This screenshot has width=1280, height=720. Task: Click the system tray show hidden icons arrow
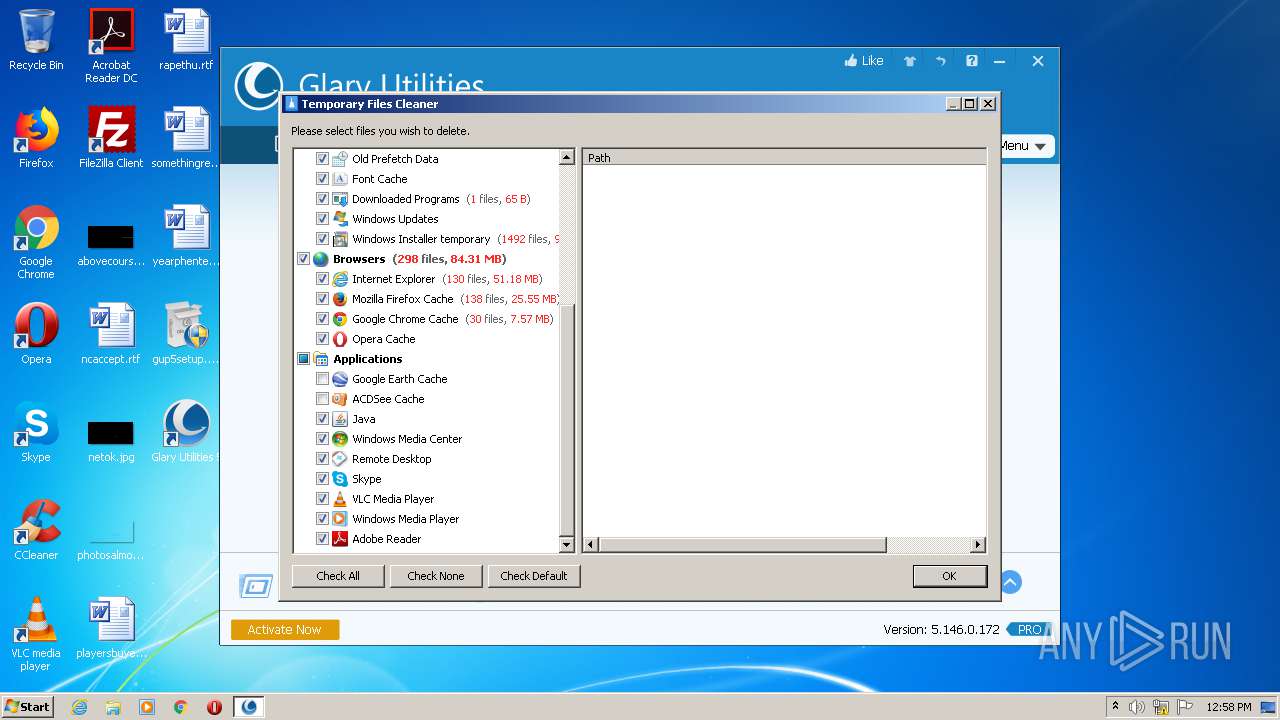(x=1115, y=707)
